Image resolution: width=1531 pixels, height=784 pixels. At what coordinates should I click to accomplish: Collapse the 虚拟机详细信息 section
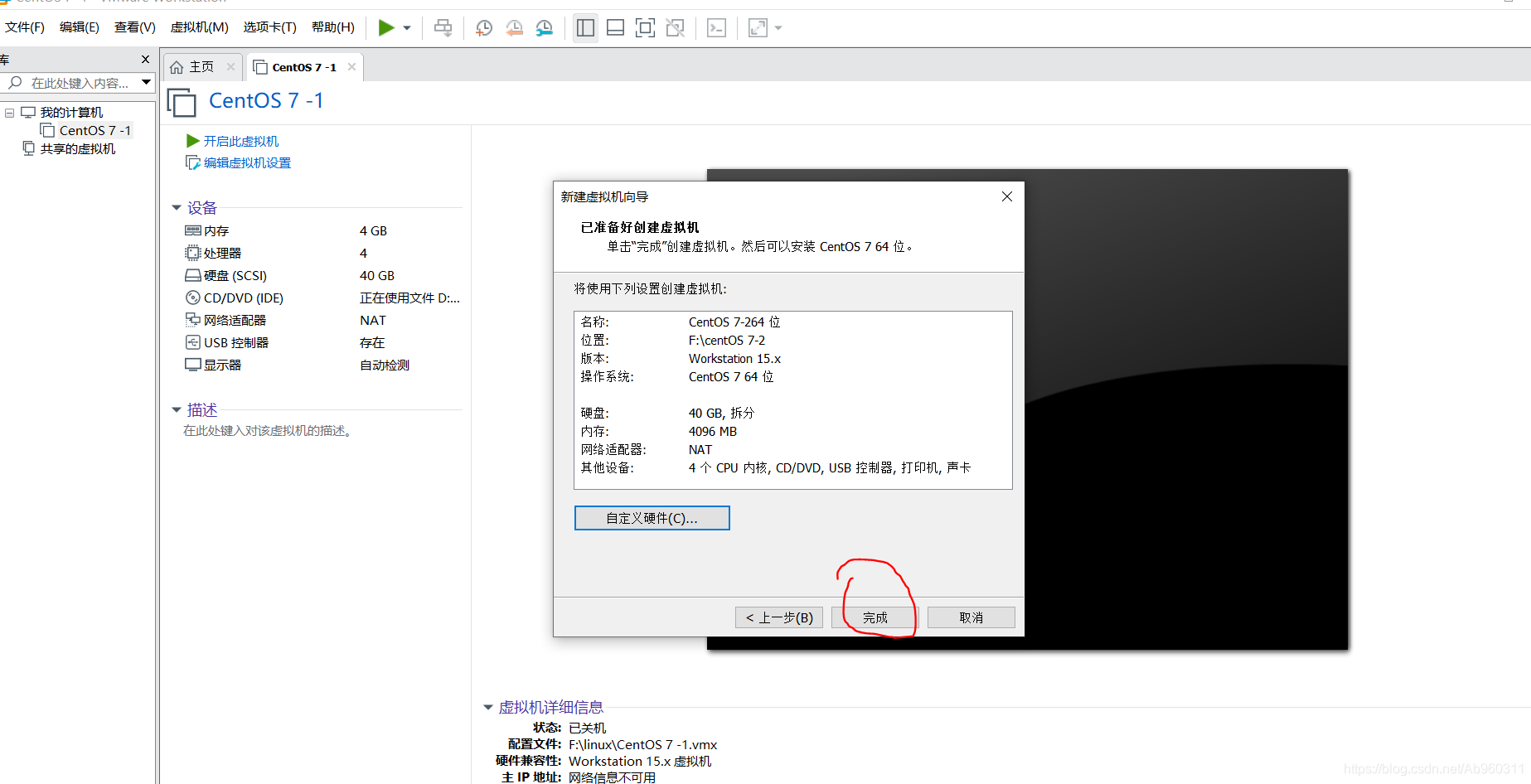click(488, 708)
